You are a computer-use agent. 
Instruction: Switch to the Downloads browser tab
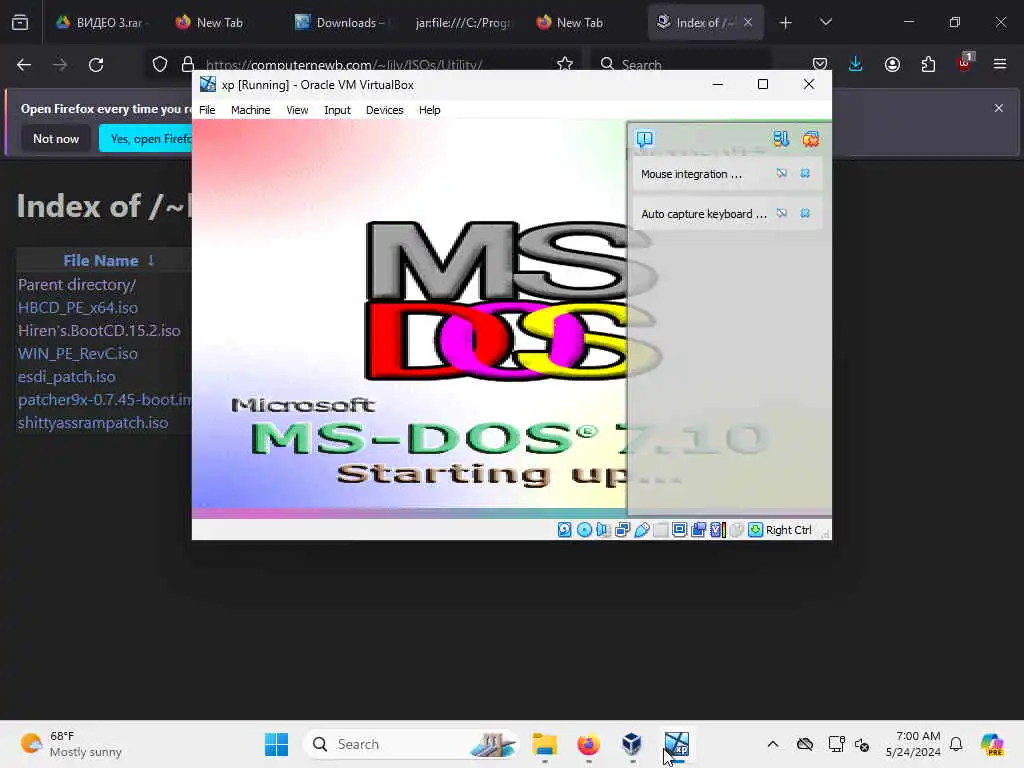coord(342,22)
